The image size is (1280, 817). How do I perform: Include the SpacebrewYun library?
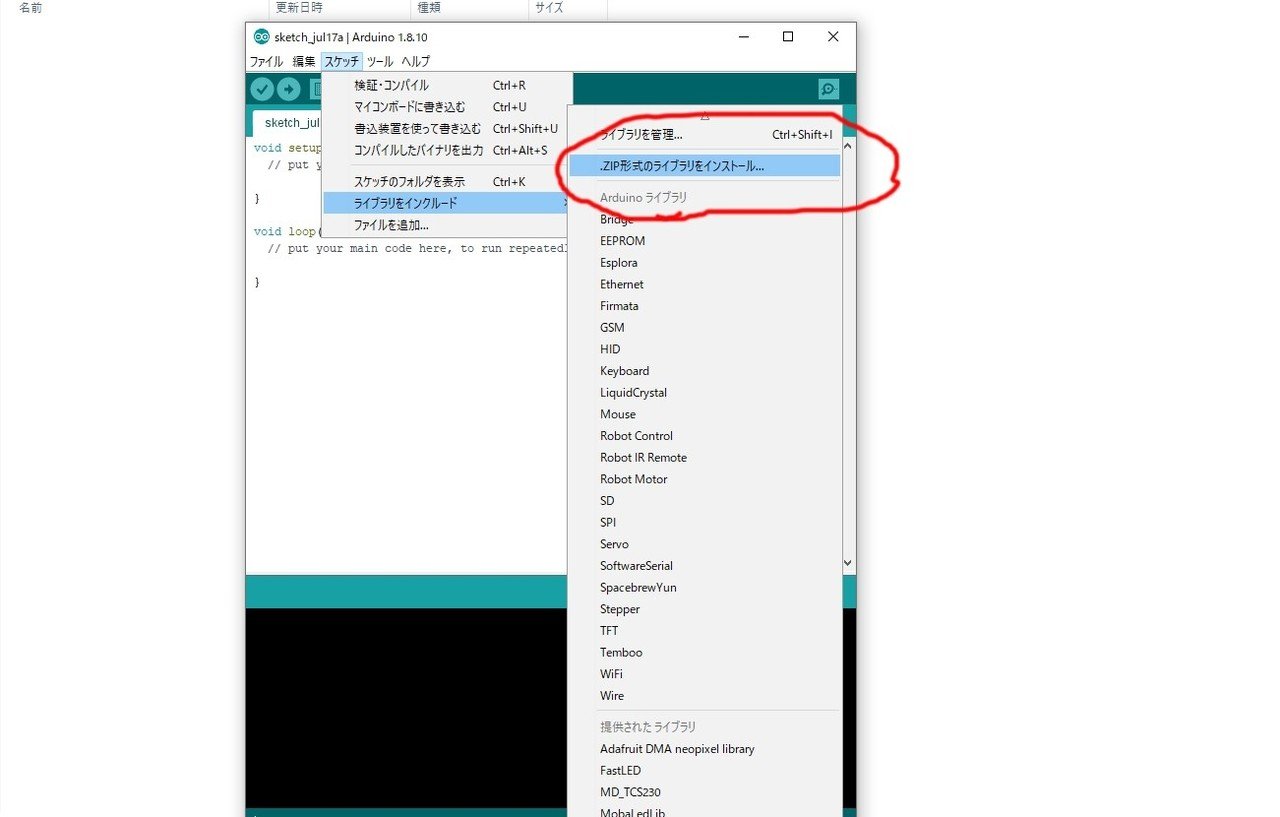(x=705, y=588)
